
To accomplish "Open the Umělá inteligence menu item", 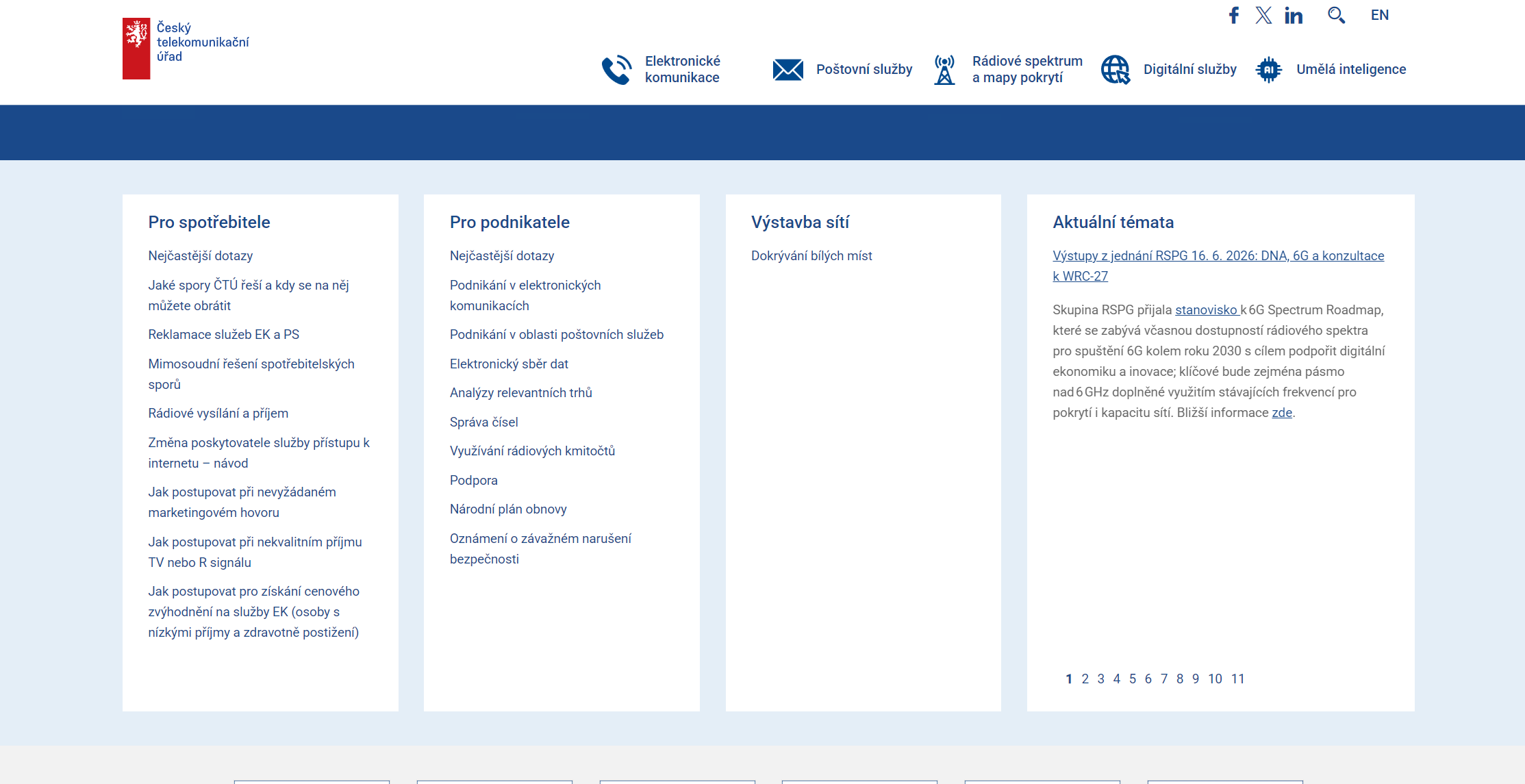I will click(1351, 69).
